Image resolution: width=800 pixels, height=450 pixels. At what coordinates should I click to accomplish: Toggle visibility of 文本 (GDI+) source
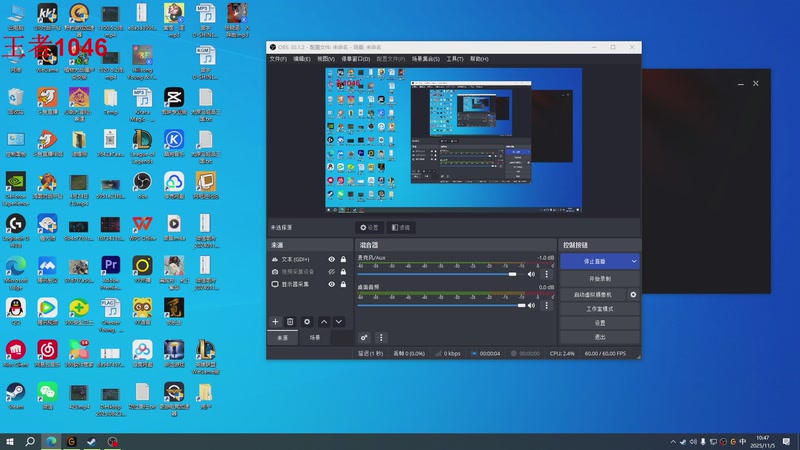coord(332,259)
